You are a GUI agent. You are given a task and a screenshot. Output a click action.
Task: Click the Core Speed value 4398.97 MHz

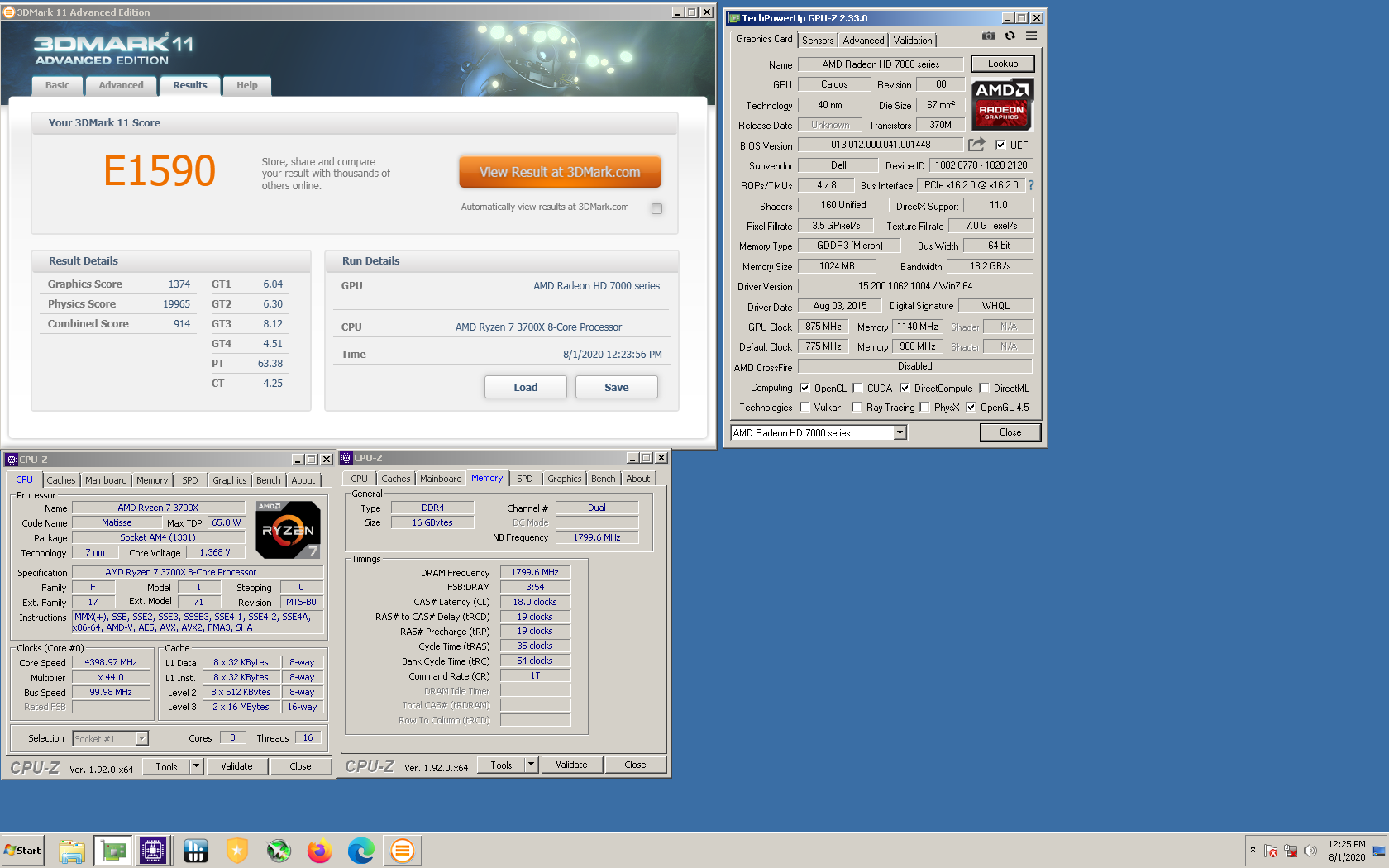pos(111,662)
